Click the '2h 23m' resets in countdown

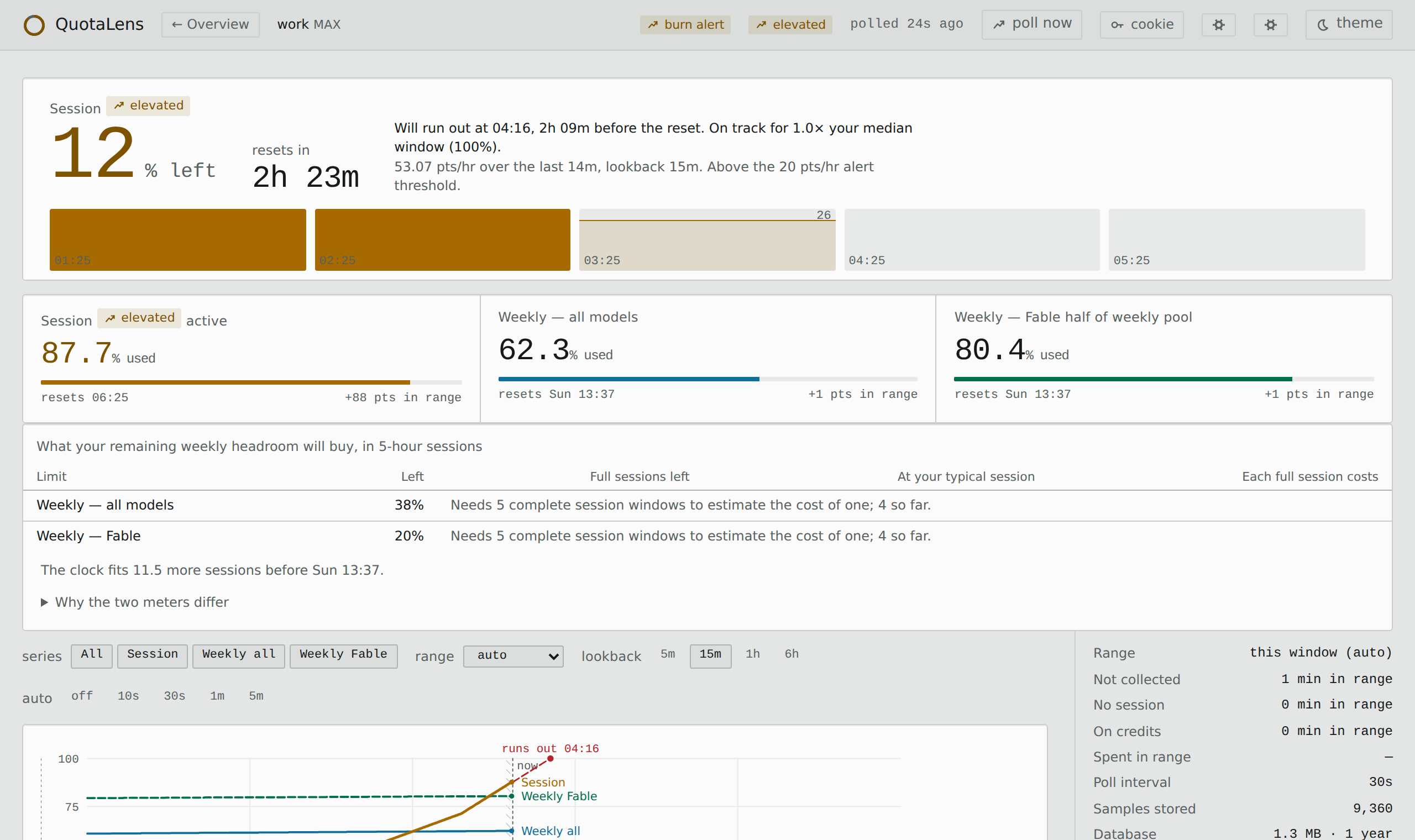coord(306,177)
